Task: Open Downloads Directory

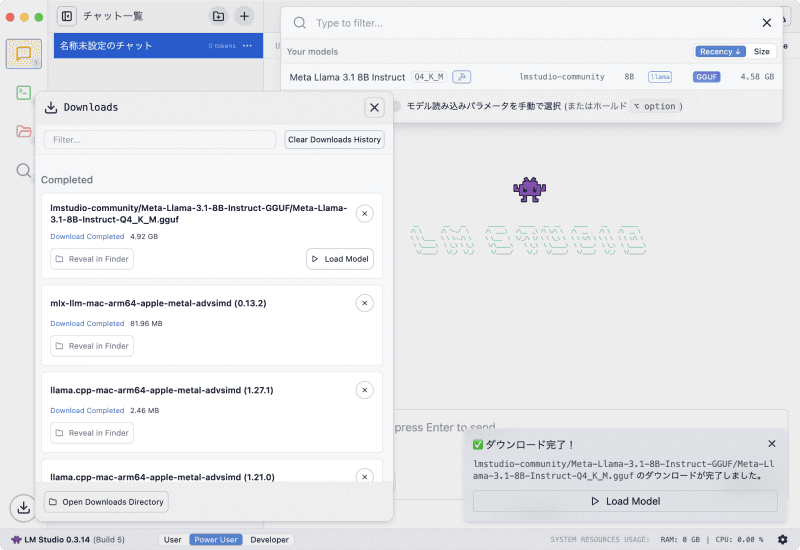Action: [106, 502]
